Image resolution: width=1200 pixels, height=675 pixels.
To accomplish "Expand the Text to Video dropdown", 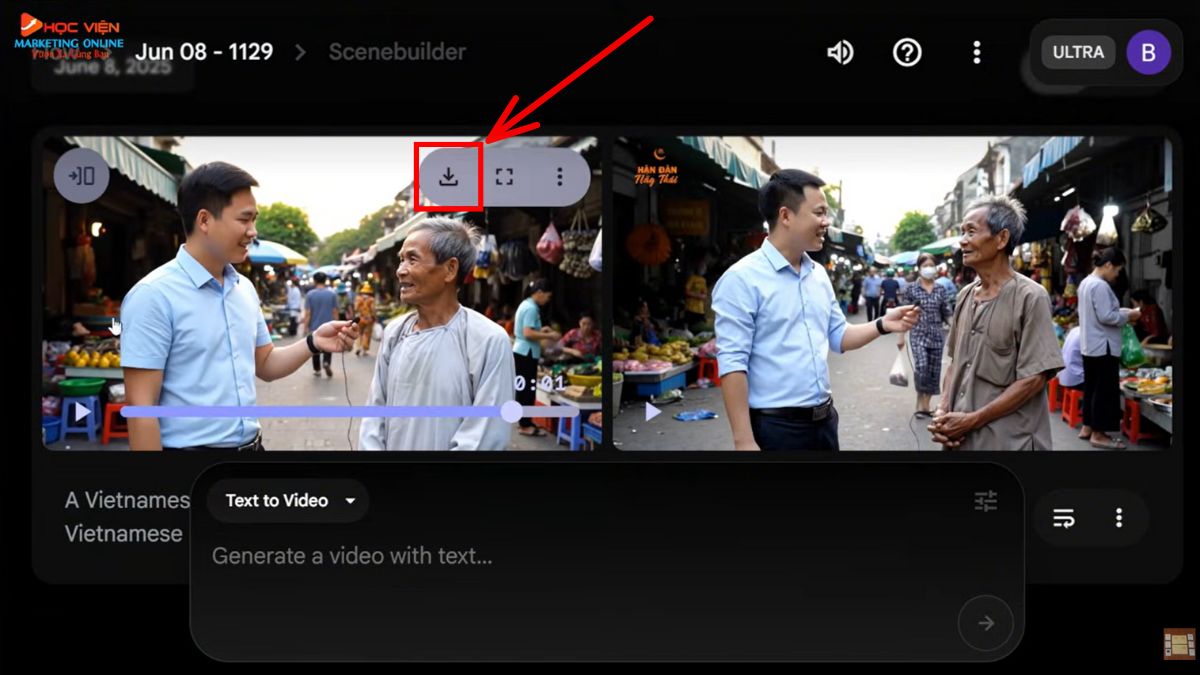I will coord(289,501).
